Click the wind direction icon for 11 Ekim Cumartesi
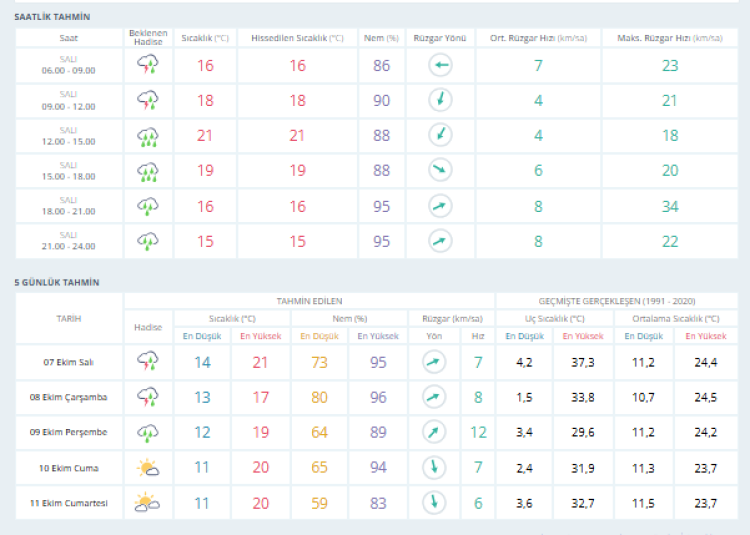750x535 pixels. (x=433, y=503)
